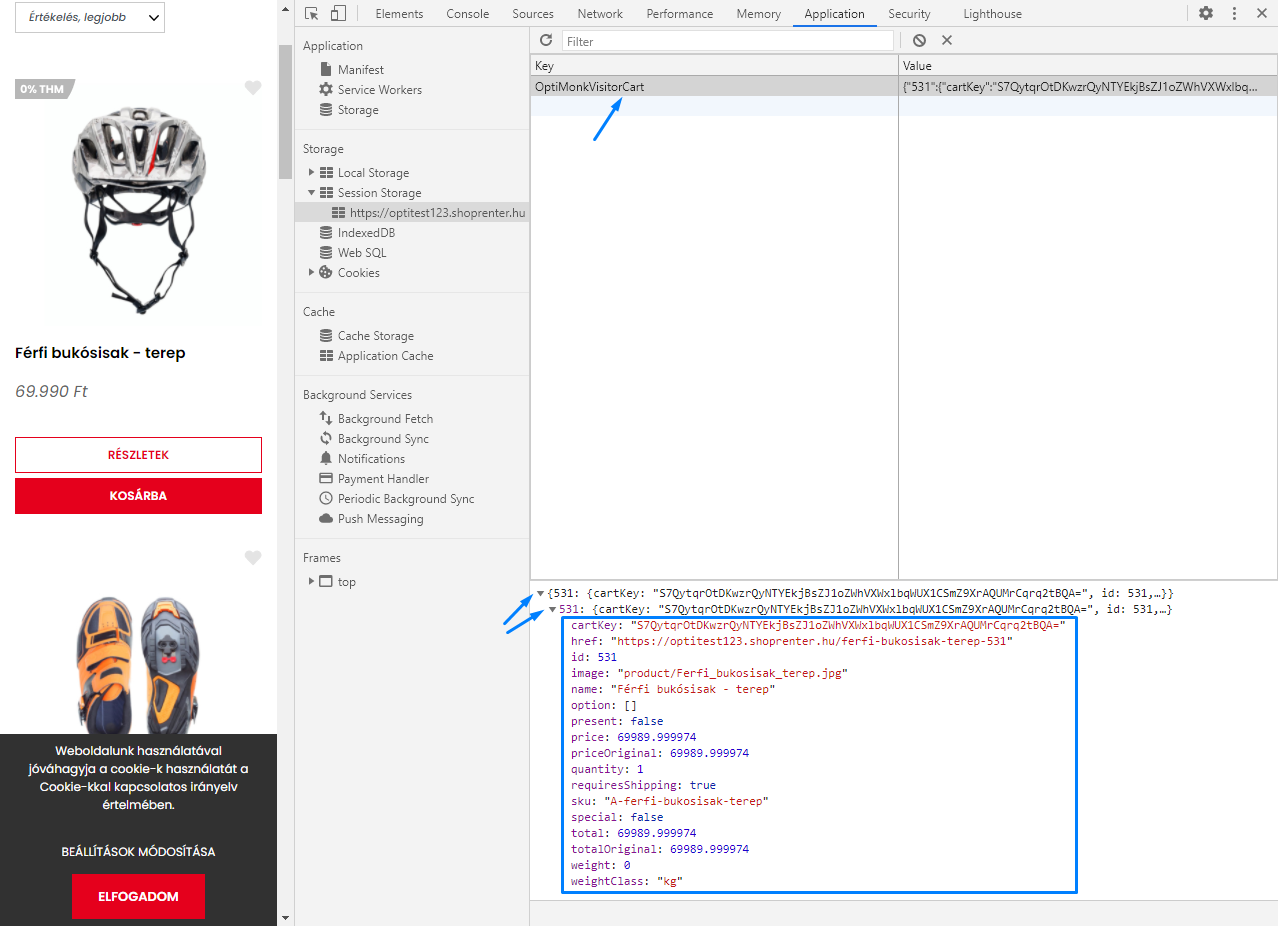1278x926 pixels.
Task: Click the cycling shoes product image
Action: tap(138, 665)
